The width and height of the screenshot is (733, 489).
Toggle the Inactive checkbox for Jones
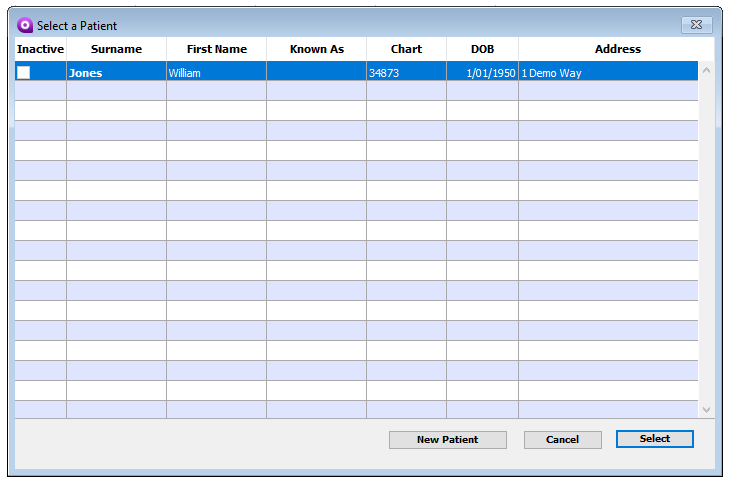click(24, 73)
